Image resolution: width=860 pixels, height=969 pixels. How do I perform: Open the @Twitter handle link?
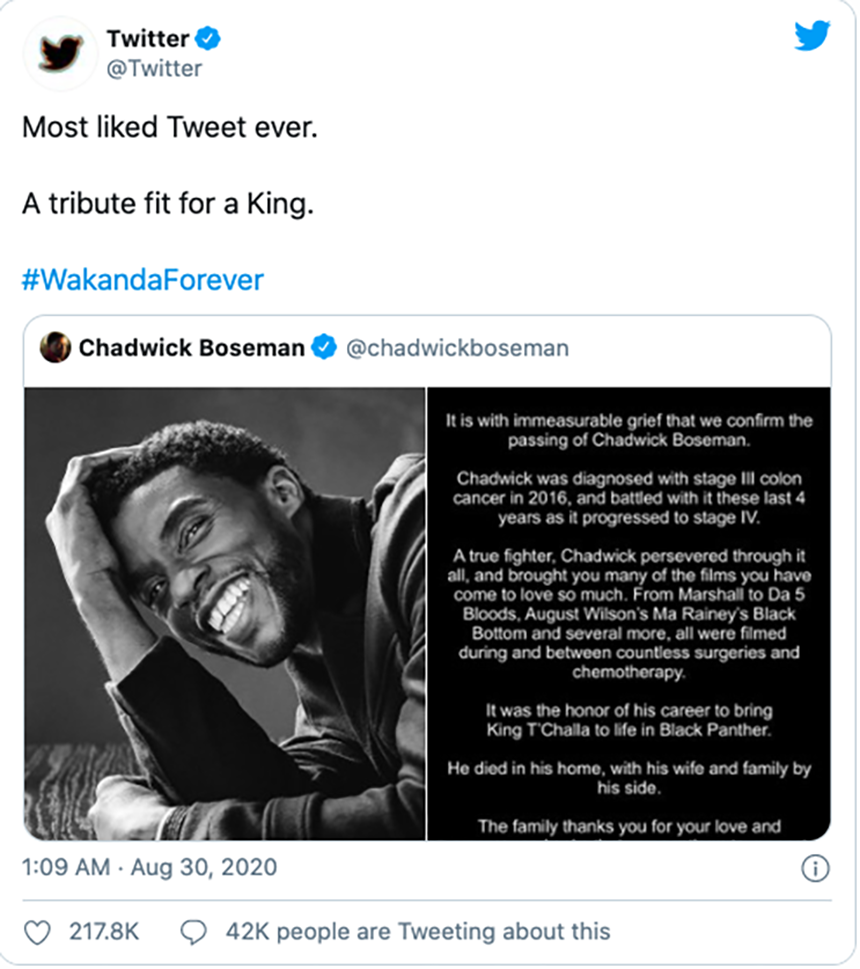click(x=154, y=69)
